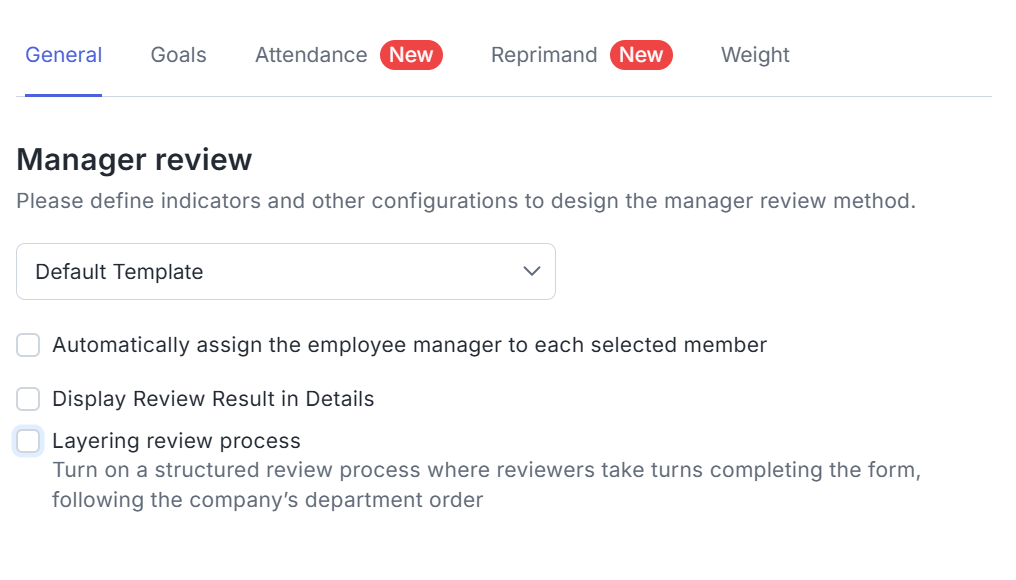The image size is (1016, 580).
Task: Open the Attendance tab
Action: 311,55
